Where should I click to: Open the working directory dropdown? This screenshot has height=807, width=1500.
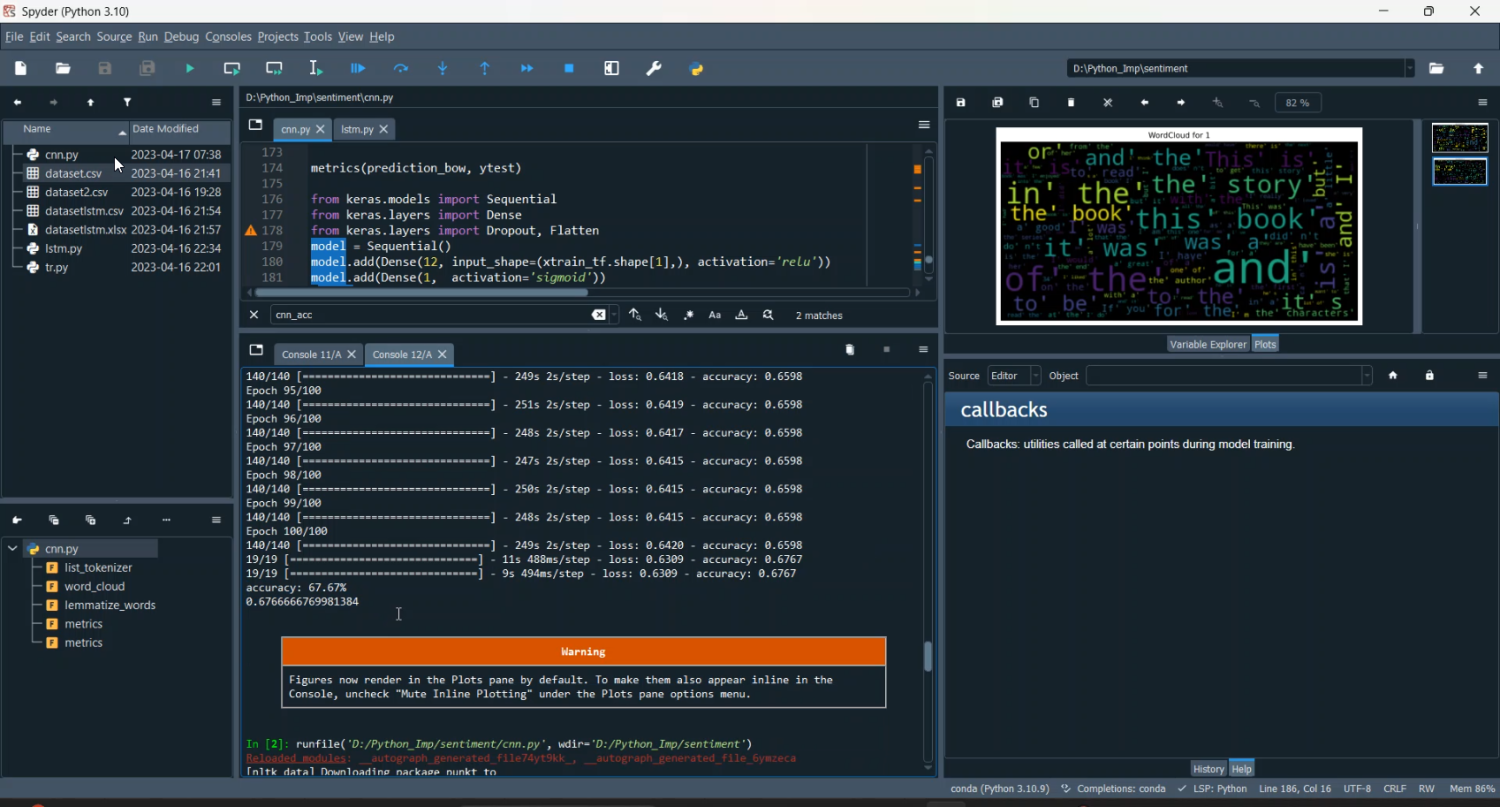click(1410, 68)
